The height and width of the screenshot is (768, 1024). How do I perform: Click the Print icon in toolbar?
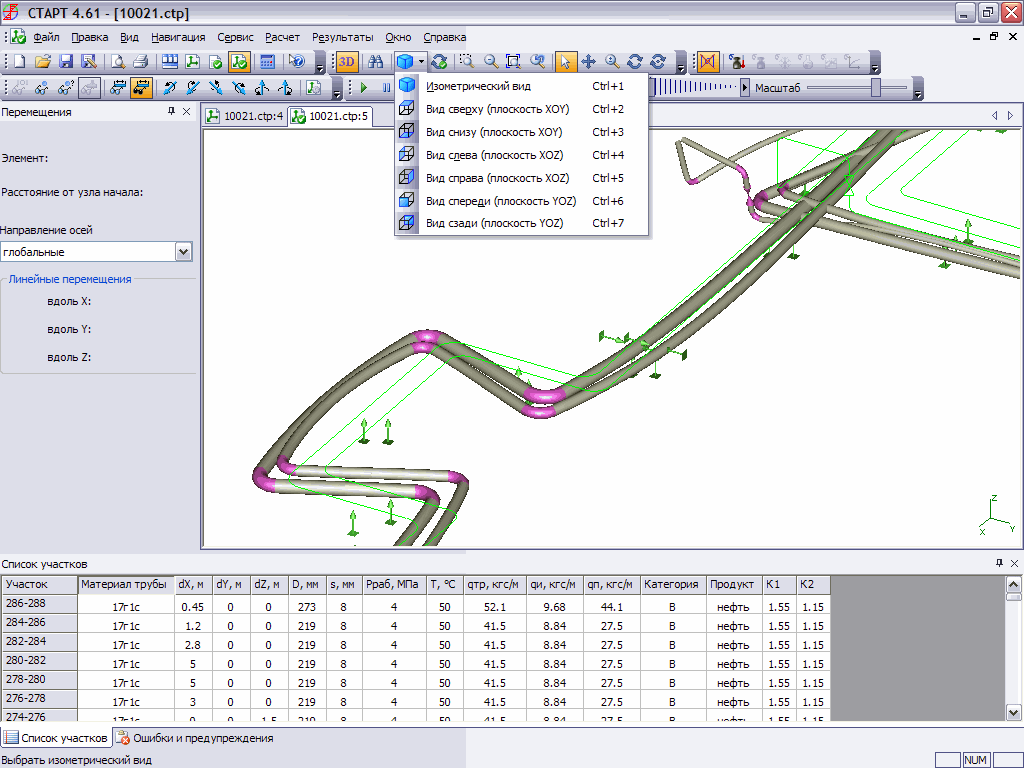pyautogui.click(x=140, y=62)
